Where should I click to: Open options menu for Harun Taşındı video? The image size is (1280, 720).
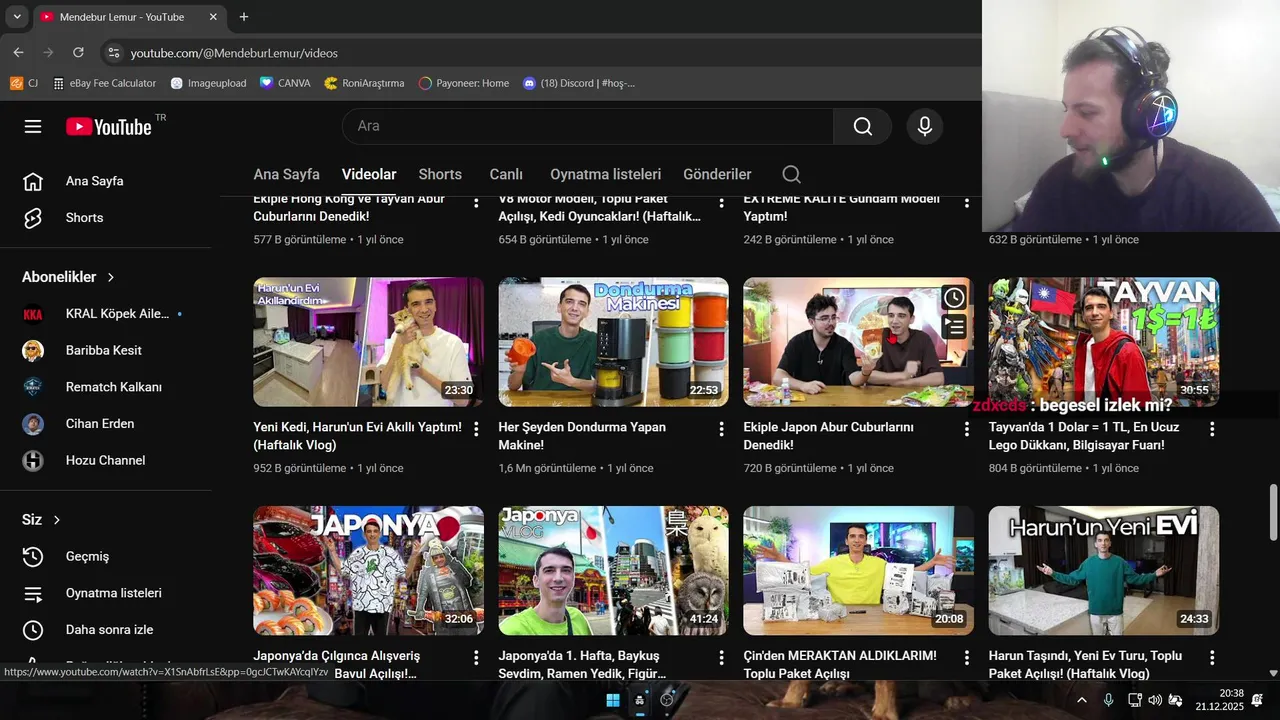[x=1212, y=658]
